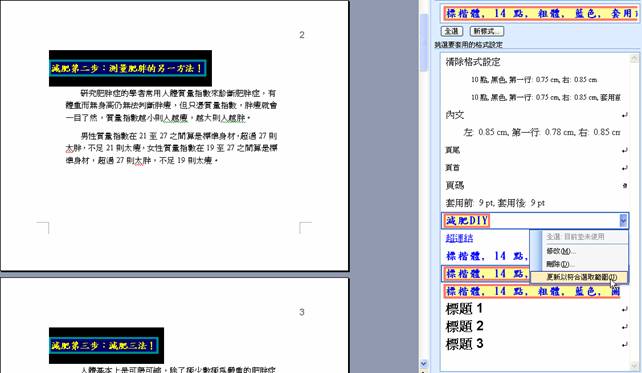
Task: Click the 新樣式... button
Action: tap(486, 31)
